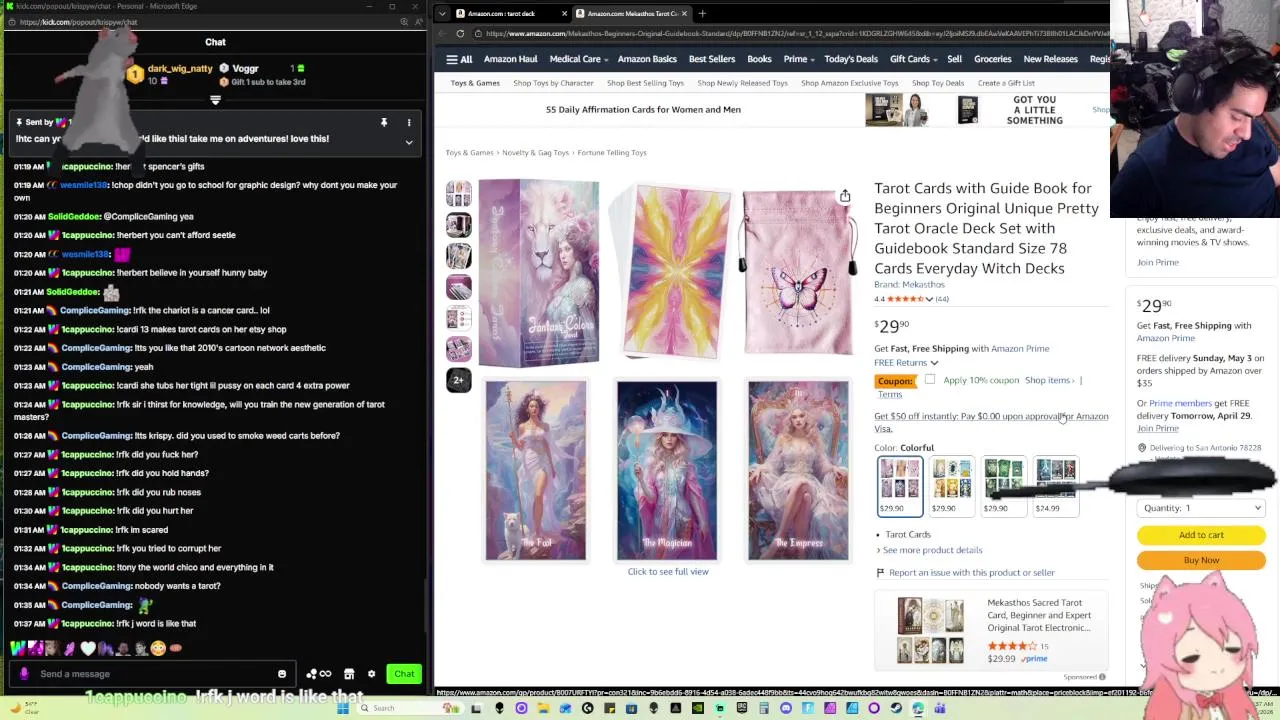Open Shop Toys by Character submenu
The width and height of the screenshot is (1280, 720).
(x=553, y=83)
